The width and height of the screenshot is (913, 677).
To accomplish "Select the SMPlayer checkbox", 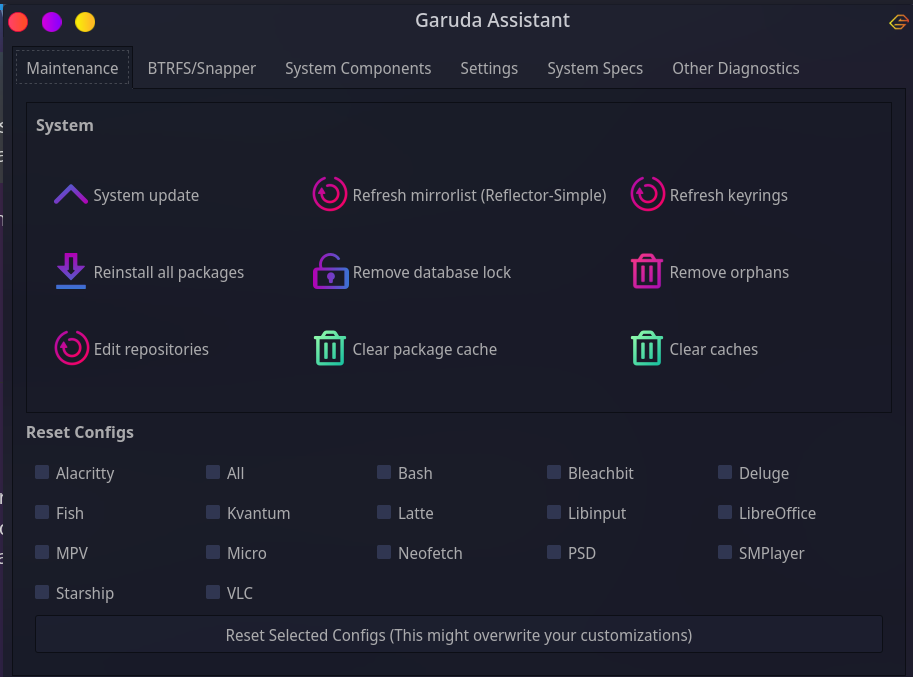I will 725,552.
